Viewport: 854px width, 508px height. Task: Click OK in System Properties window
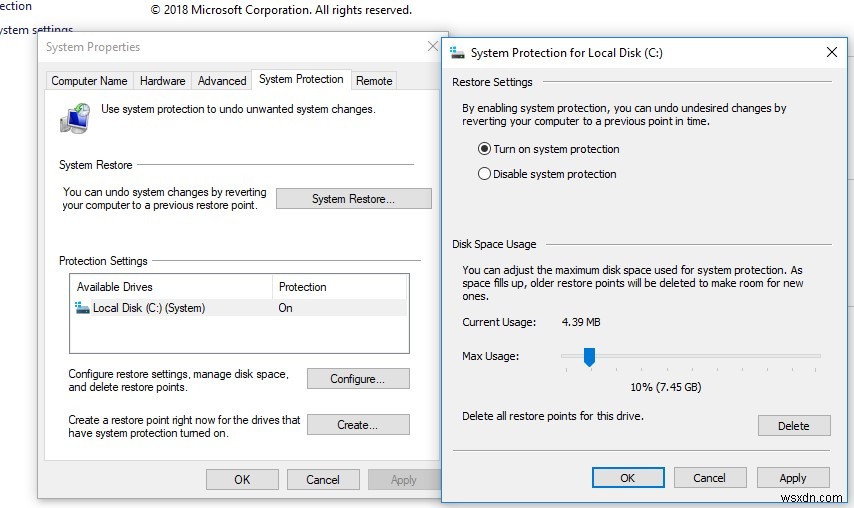pyautogui.click(x=242, y=479)
